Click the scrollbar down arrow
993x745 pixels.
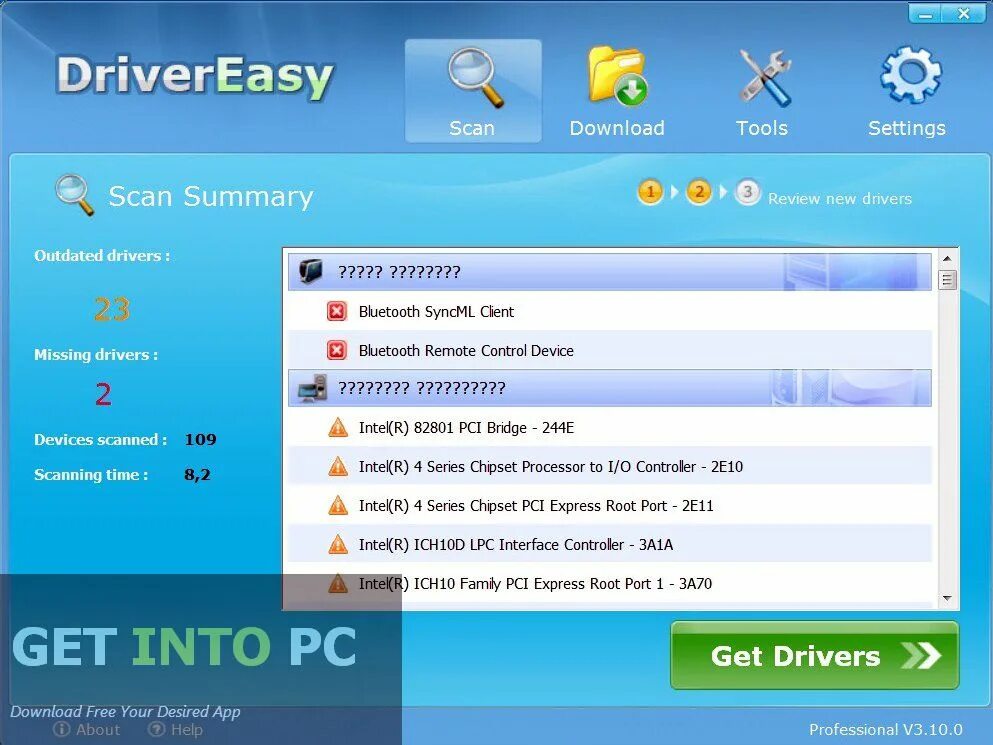pos(947,598)
